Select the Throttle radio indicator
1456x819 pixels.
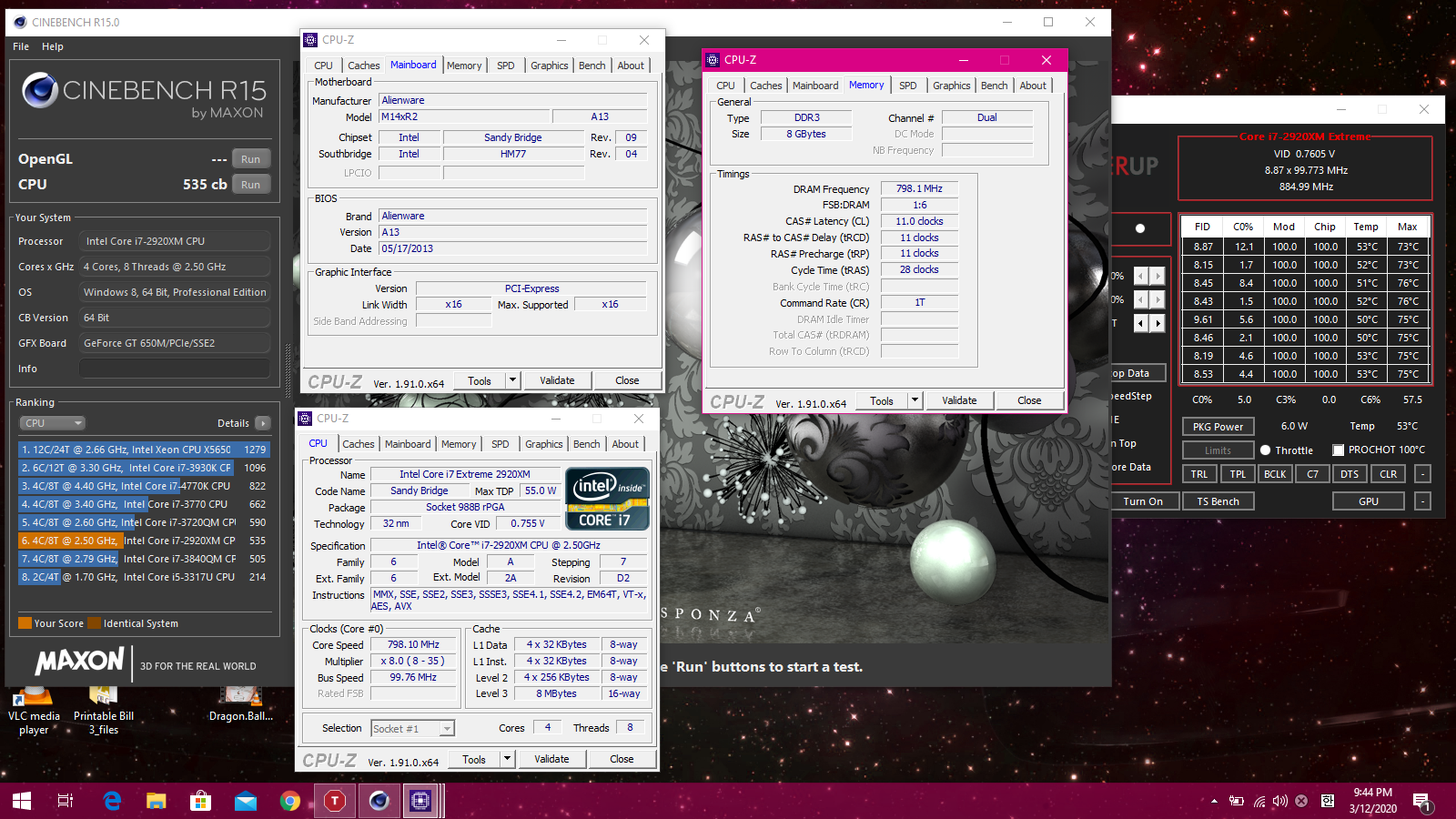[1265, 450]
